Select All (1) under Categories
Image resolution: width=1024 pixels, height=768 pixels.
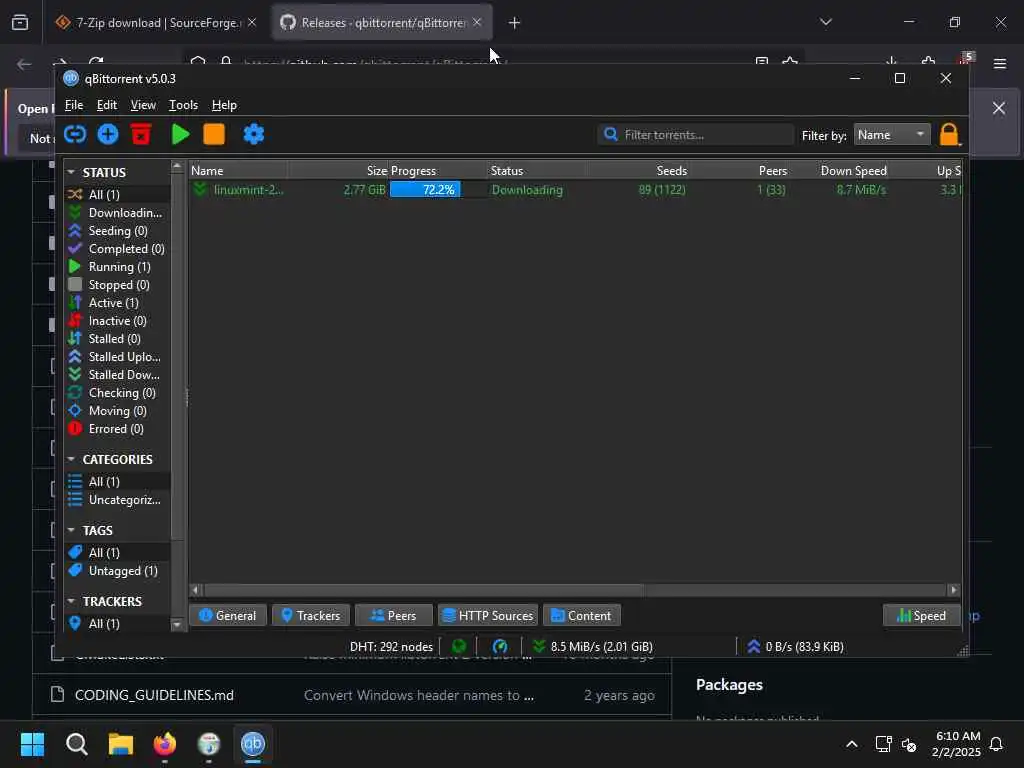click(x=118, y=481)
